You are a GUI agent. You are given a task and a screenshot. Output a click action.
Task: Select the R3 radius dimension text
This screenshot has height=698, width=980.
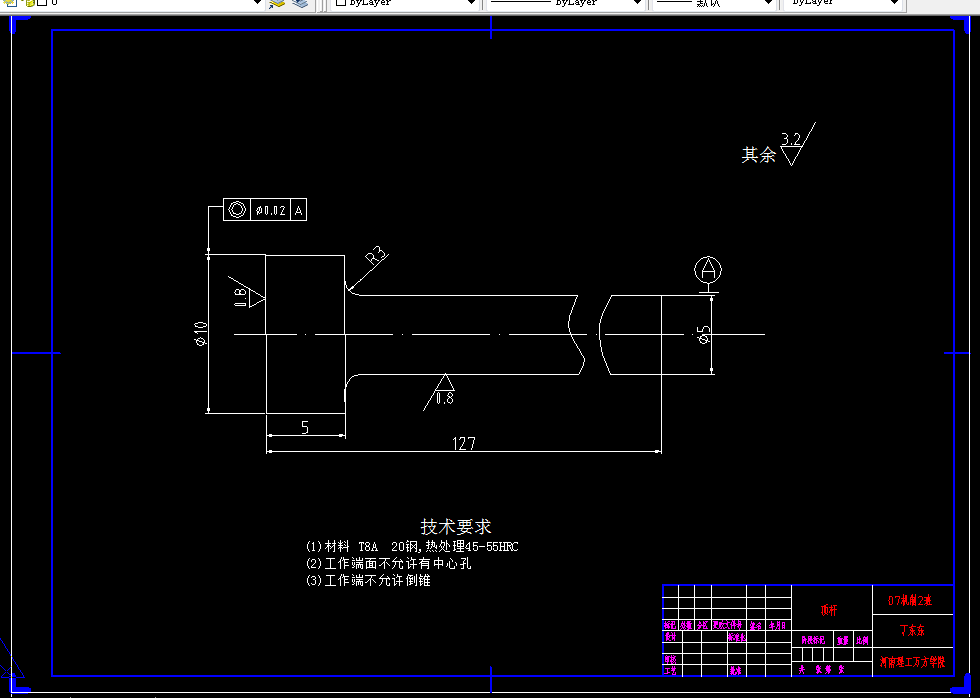(376, 256)
